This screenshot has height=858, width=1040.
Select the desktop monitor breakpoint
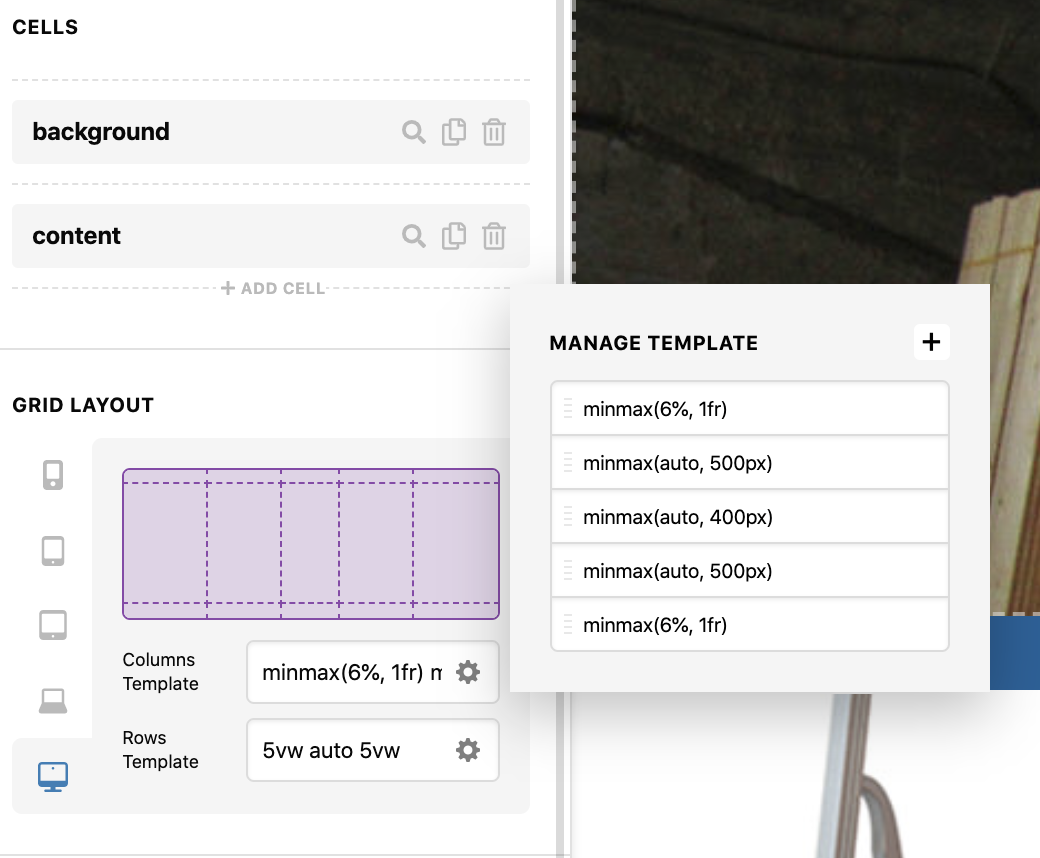pos(52,776)
